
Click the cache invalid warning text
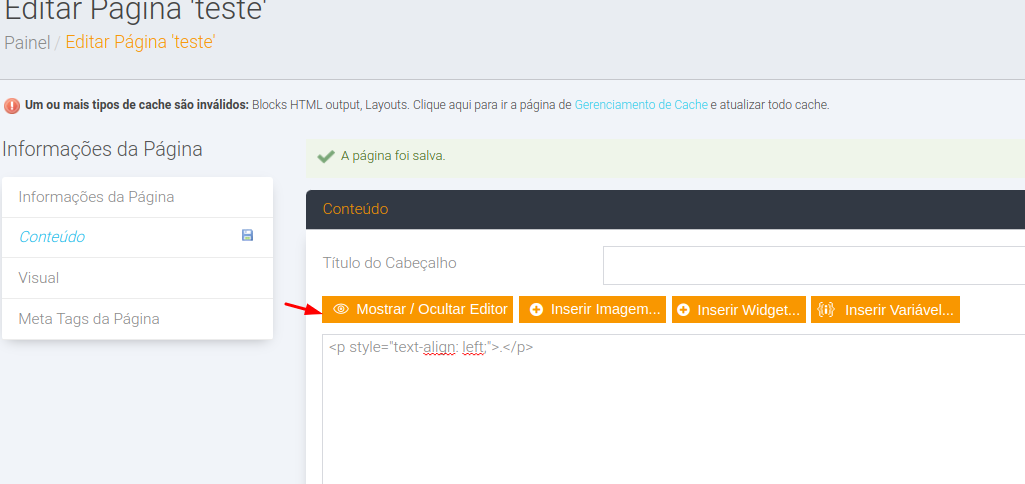(427, 105)
